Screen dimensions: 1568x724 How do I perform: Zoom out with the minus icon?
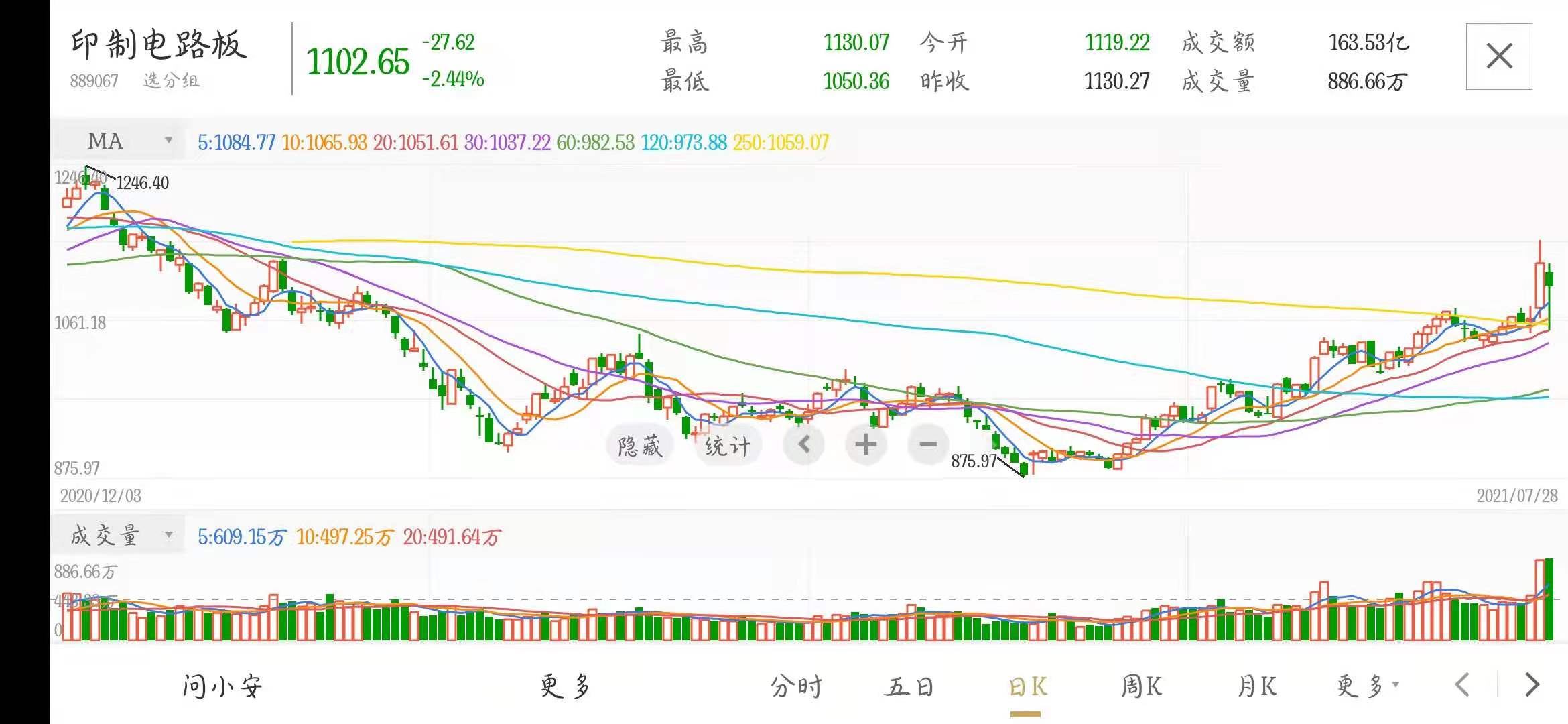coord(928,444)
